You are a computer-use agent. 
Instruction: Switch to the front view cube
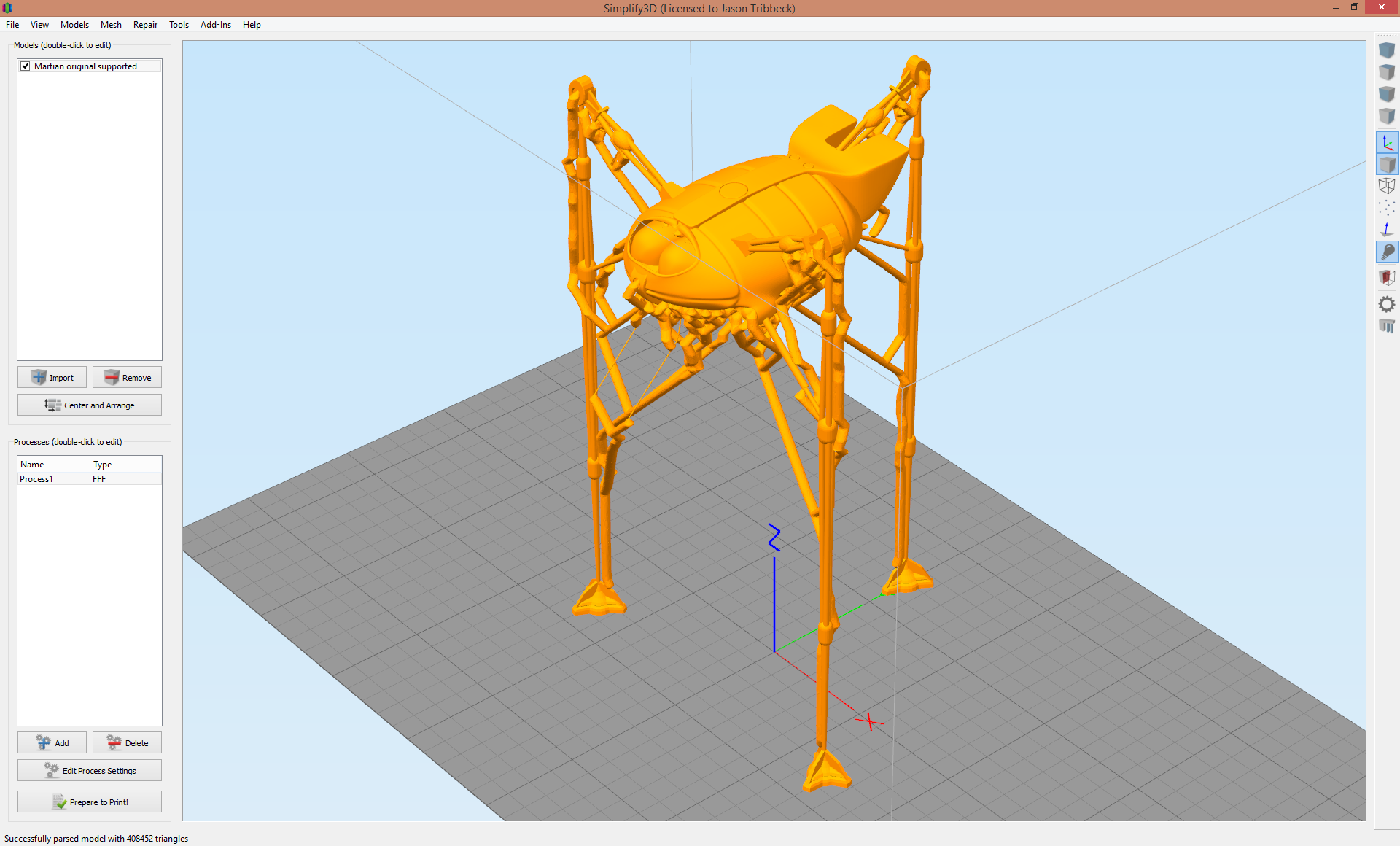[1386, 94]
